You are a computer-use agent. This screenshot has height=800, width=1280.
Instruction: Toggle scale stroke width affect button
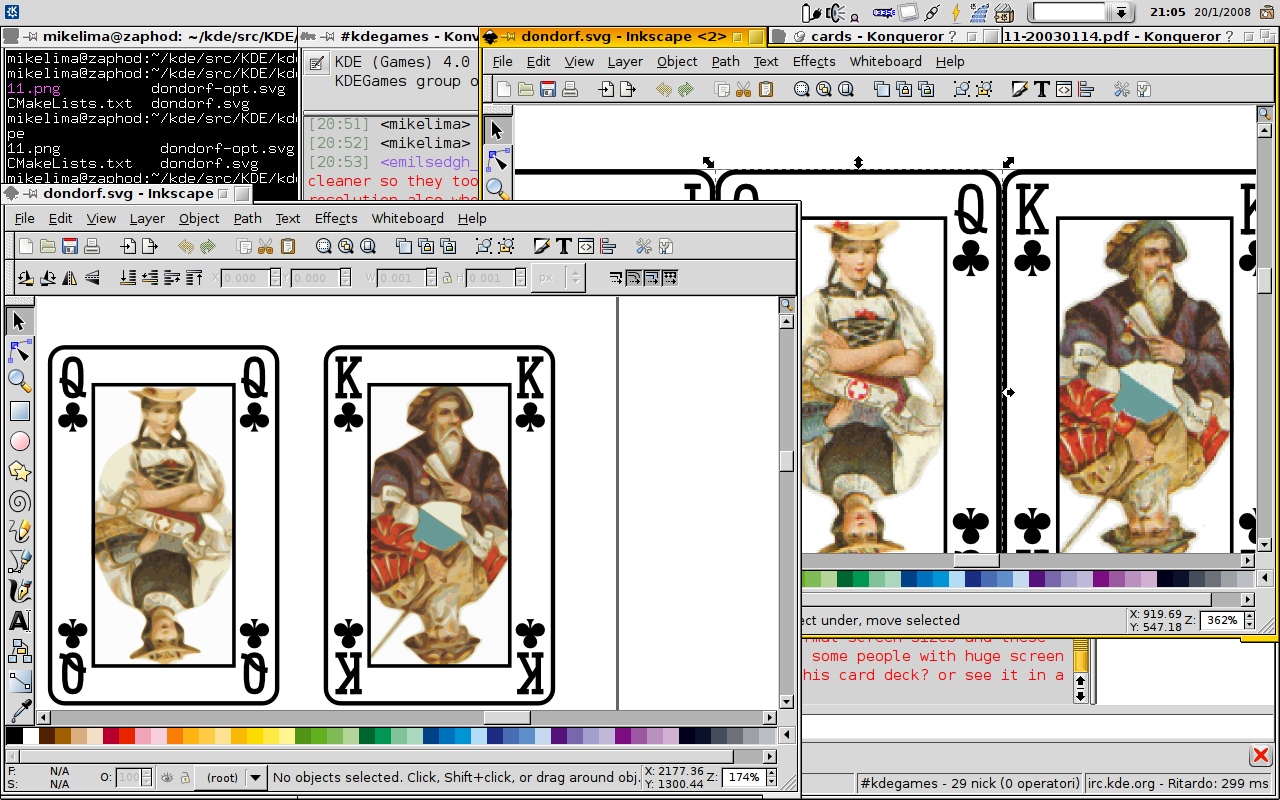[615, 278]
